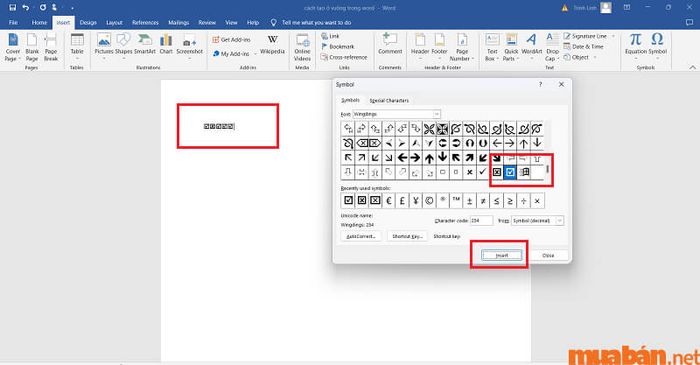
Task: Add a new Comment
Action: click(390, 45)
